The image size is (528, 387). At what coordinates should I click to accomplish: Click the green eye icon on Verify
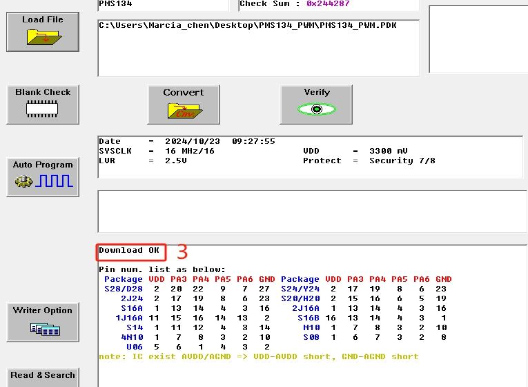point(316,109)
